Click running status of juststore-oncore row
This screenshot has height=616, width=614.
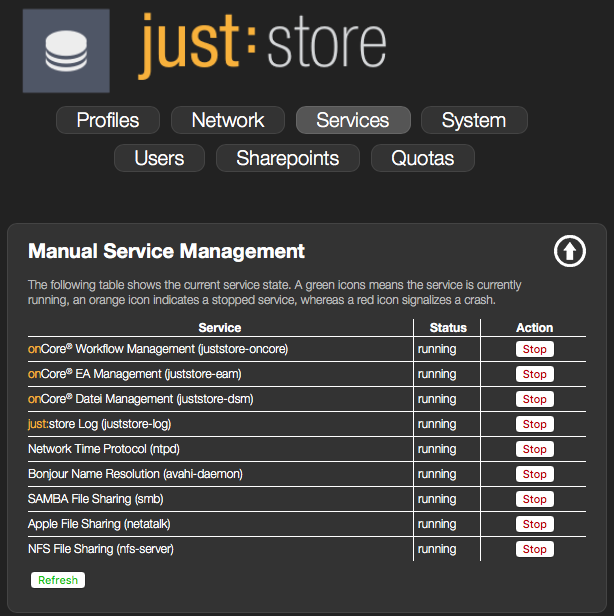pos(437,349)
